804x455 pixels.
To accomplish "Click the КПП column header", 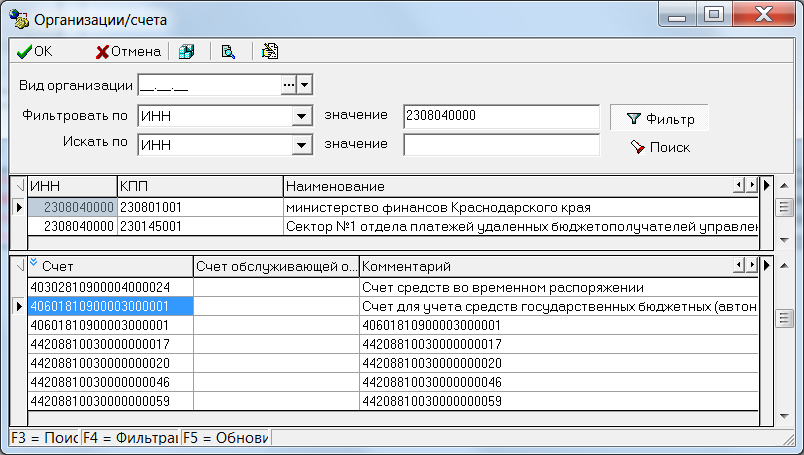I will pyautogui.click(x=200, y=187).
